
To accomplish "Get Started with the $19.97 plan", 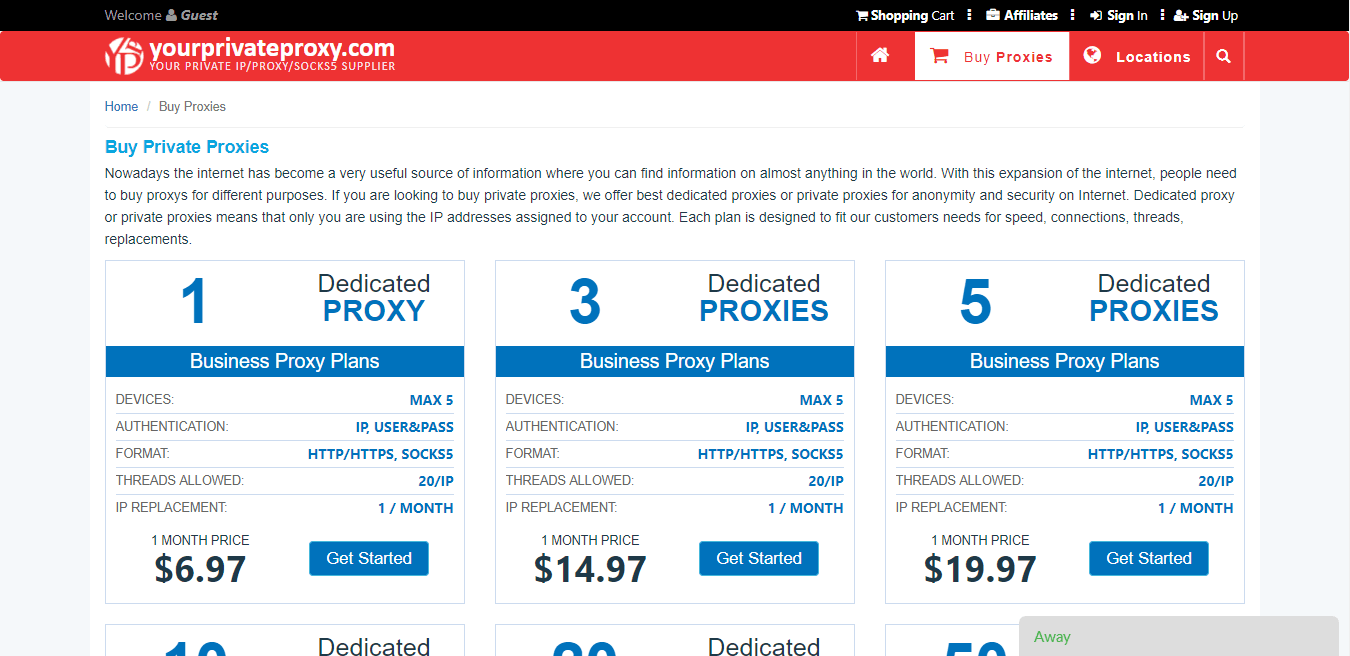I will click(1149, 558).
